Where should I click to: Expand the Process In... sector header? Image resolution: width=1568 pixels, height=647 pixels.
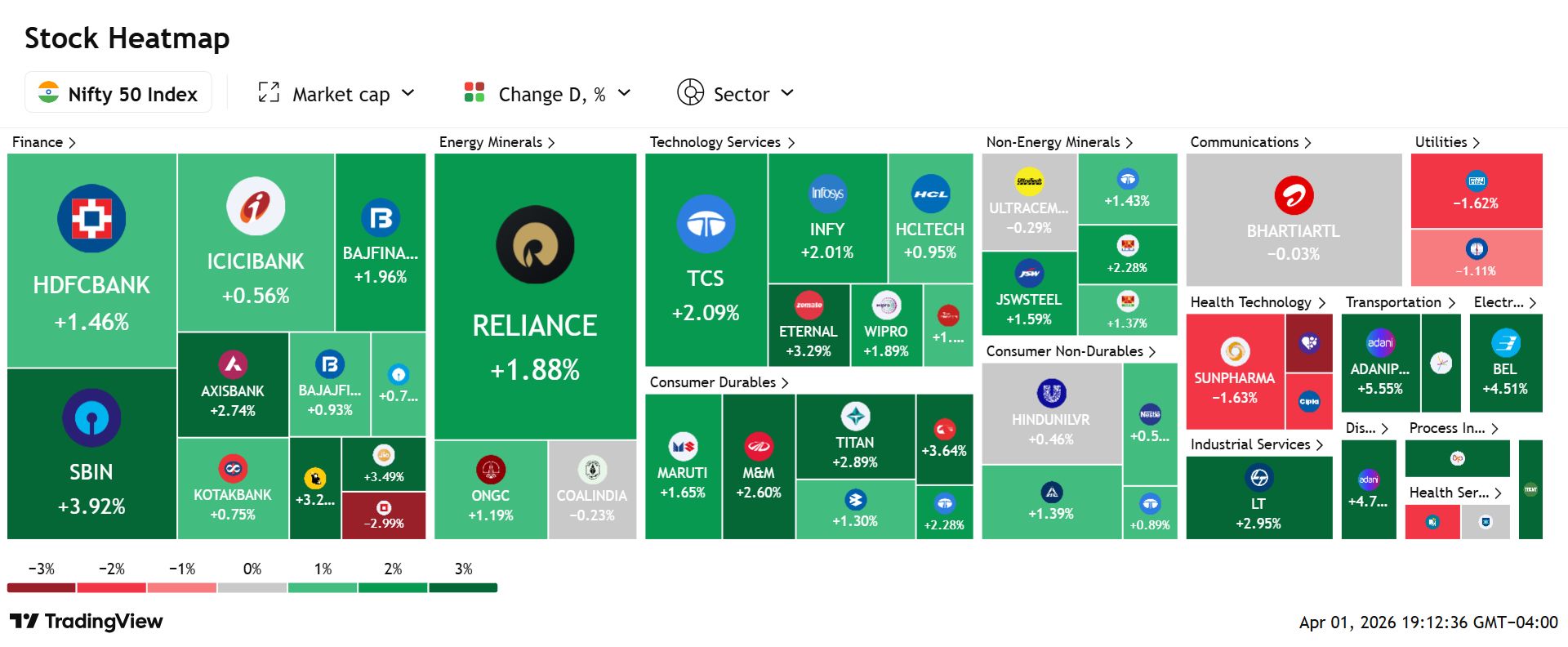click(1454, 428)
